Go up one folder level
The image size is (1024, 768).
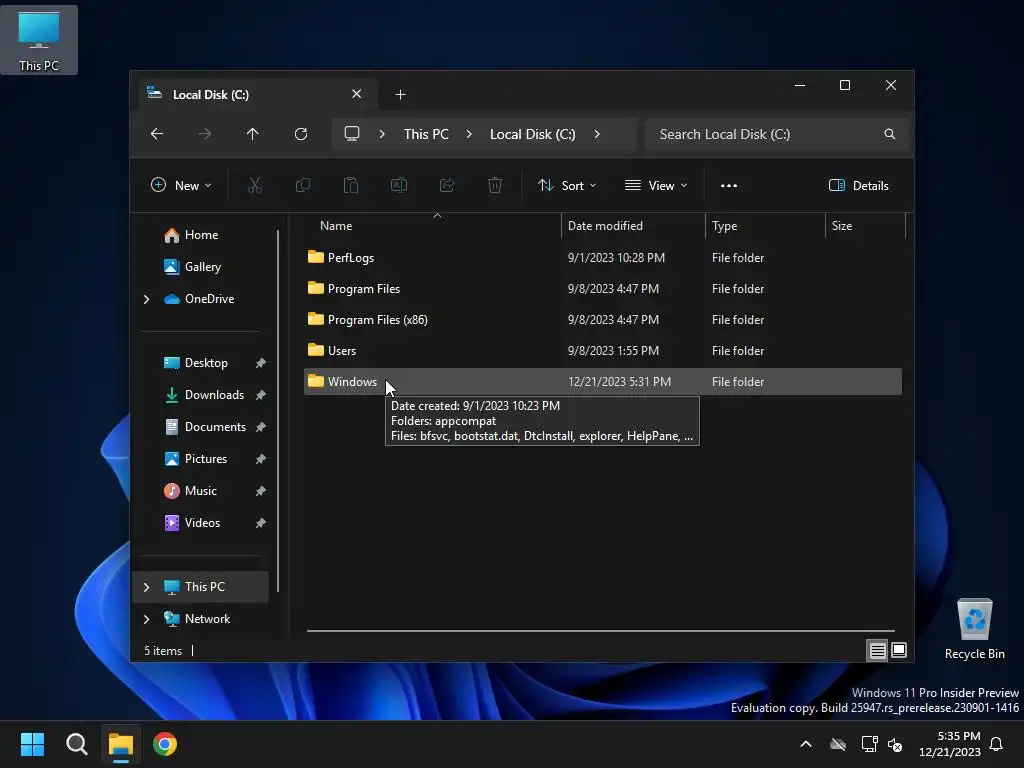pos(253,134)
